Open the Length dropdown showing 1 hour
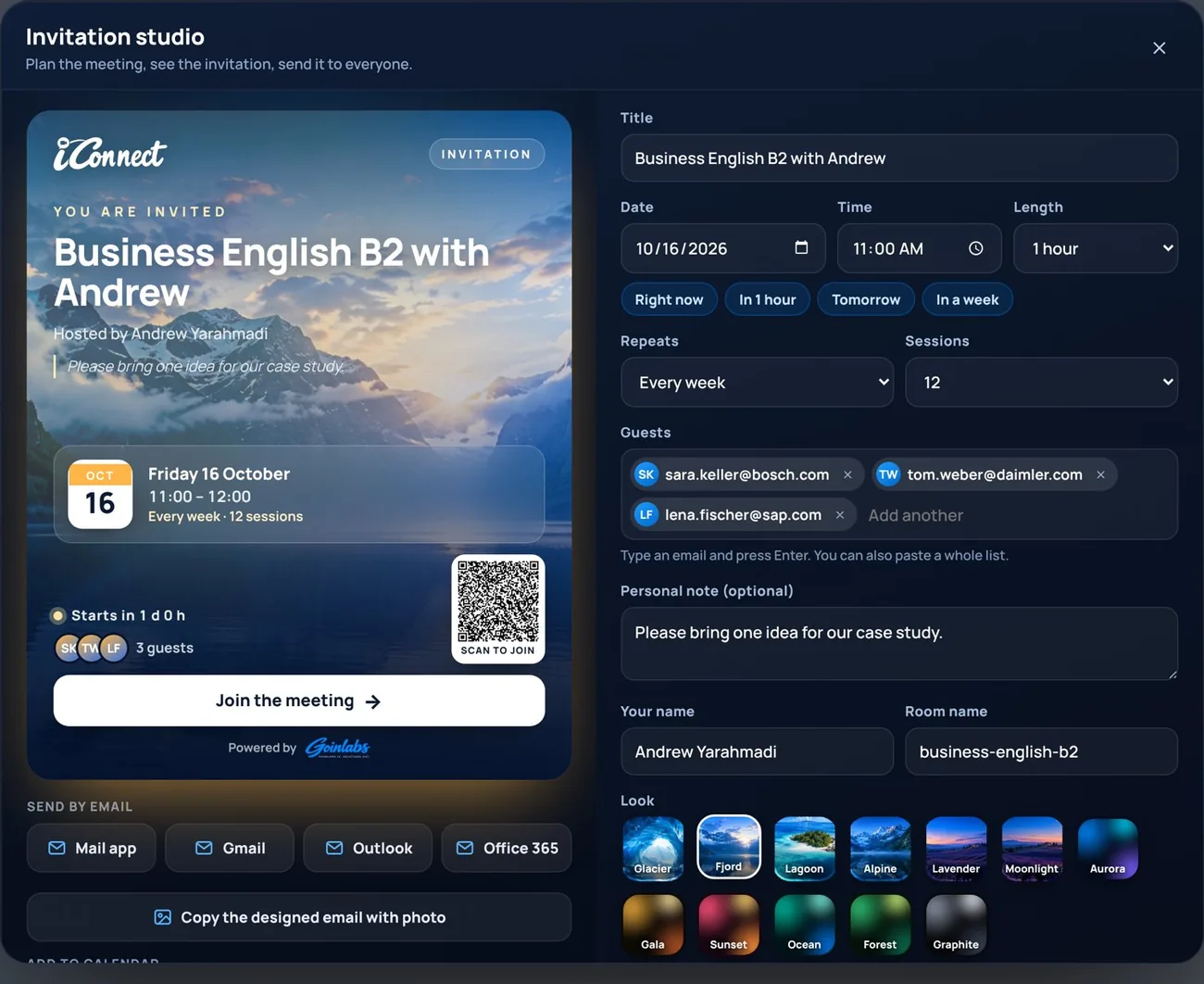This screenshot has width=1204, height=984. 1096,248
